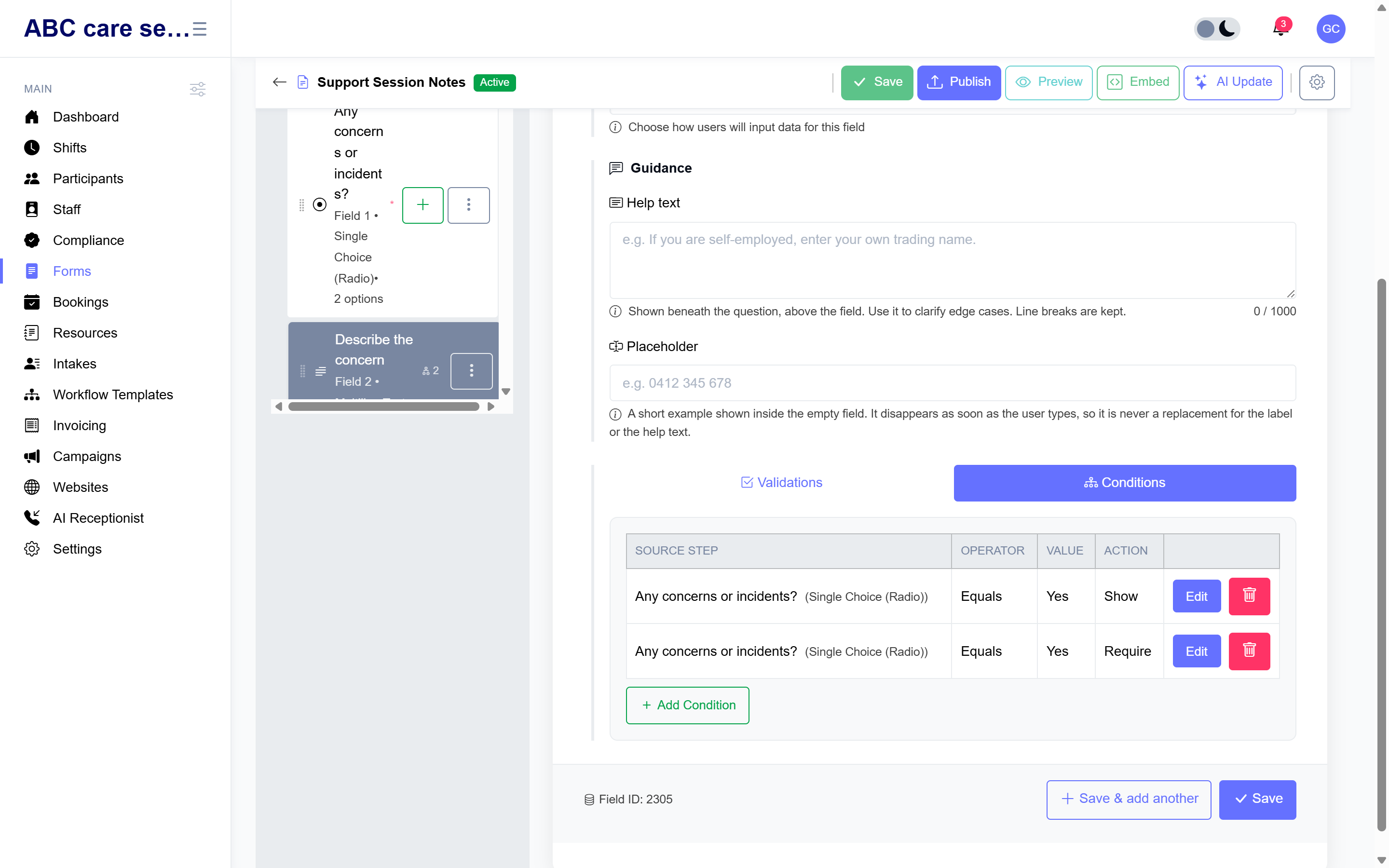
Task: Click the Preview button
Action: [1049, 82]
